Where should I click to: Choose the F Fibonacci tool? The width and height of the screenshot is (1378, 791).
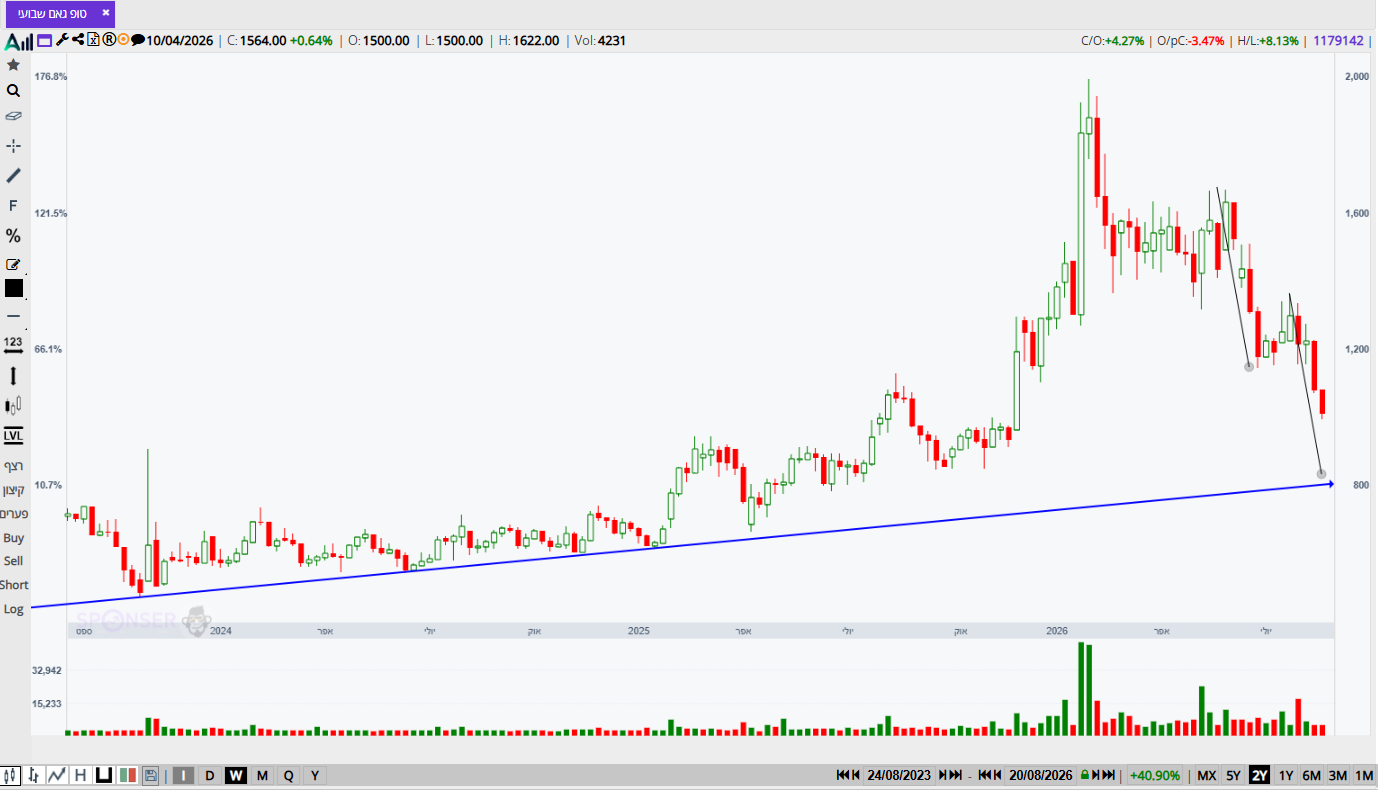click(x=13, y=206)
